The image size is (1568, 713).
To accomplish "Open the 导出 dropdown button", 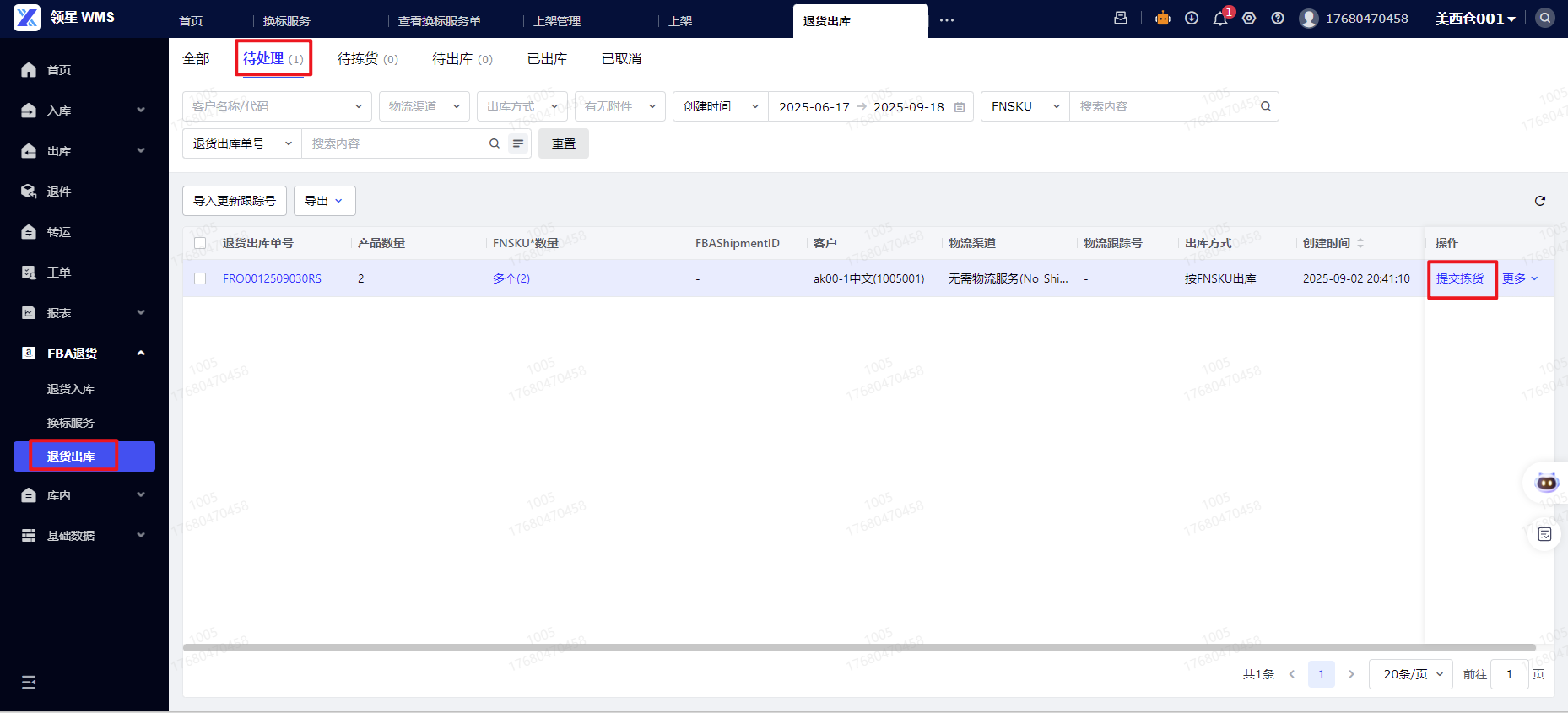I will 325,201.
